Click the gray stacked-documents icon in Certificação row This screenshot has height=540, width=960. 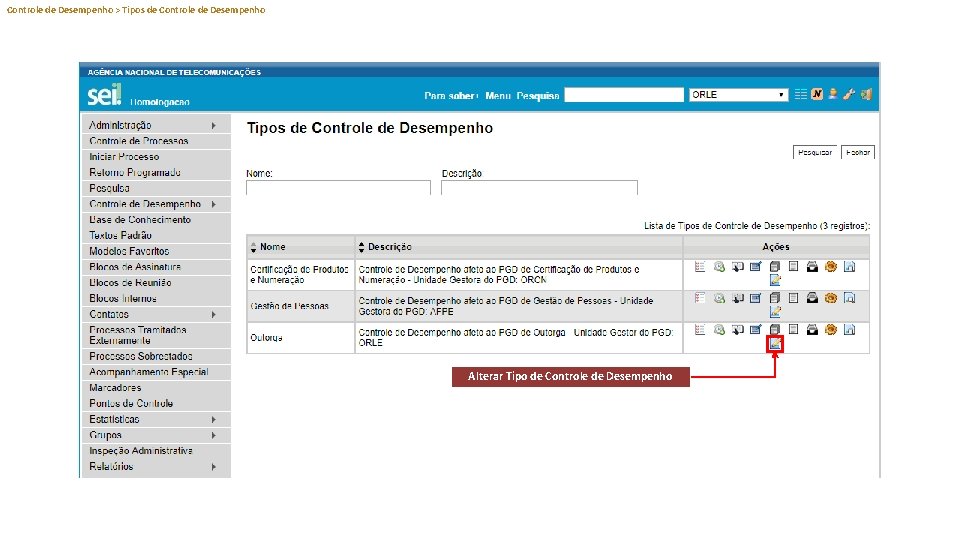[775, 266]
